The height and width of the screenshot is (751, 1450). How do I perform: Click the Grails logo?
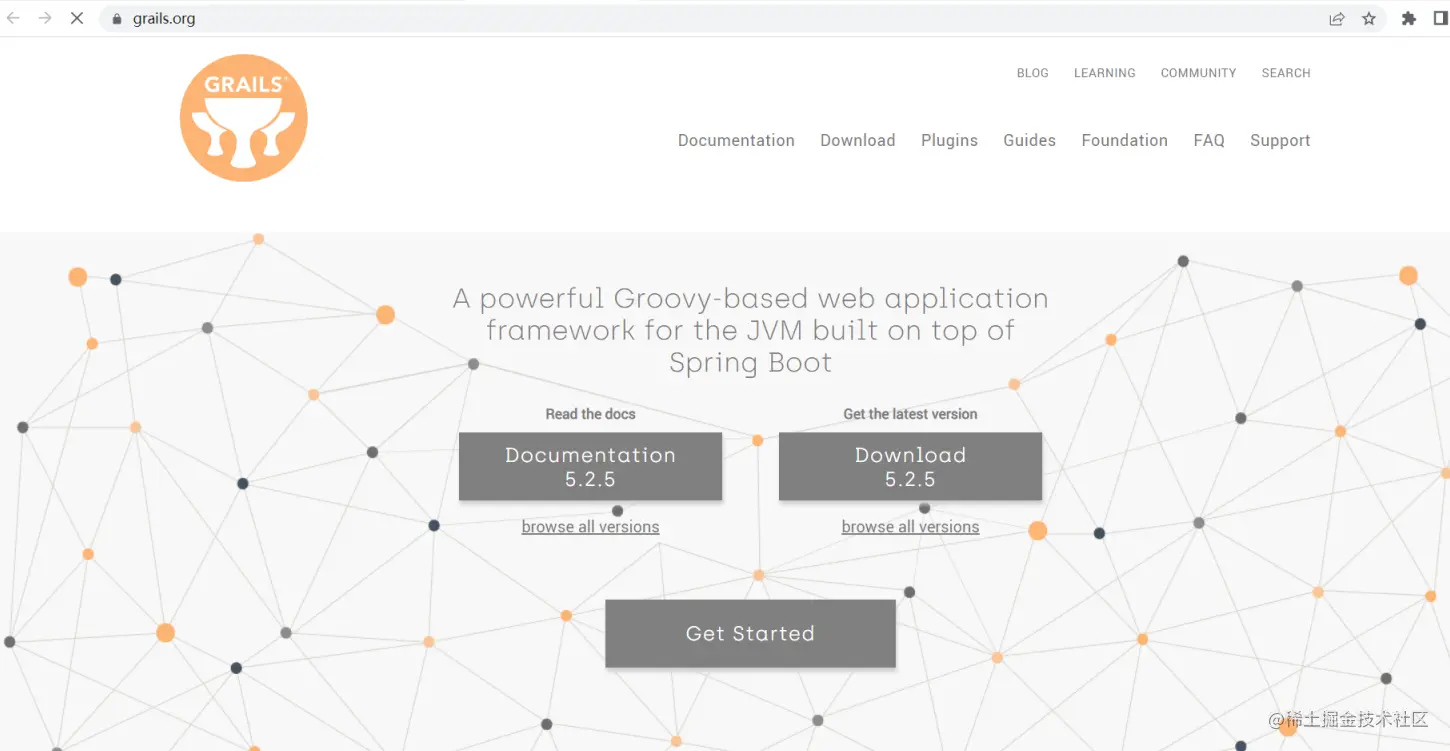244,118
